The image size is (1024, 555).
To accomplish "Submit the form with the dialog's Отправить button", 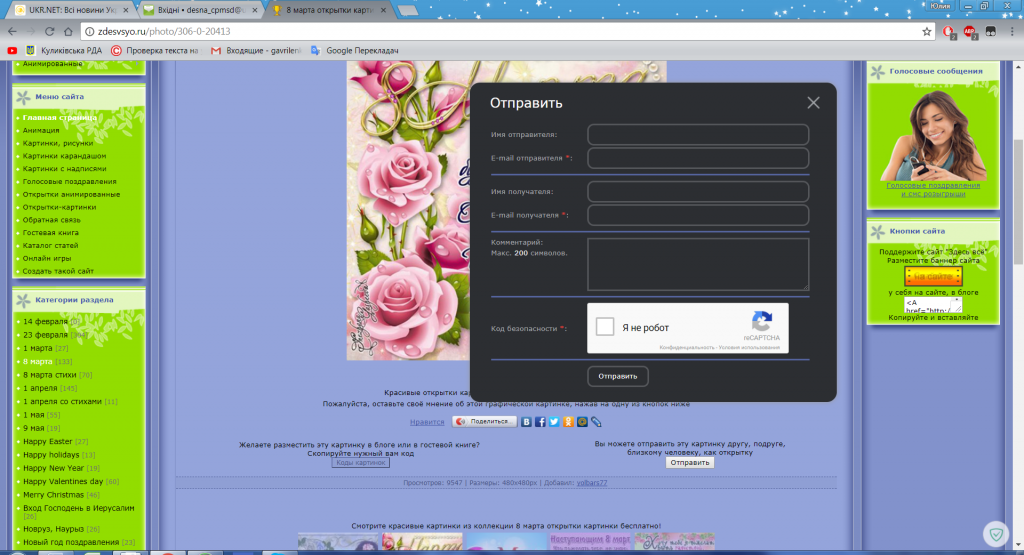I will tap(618, 376).
